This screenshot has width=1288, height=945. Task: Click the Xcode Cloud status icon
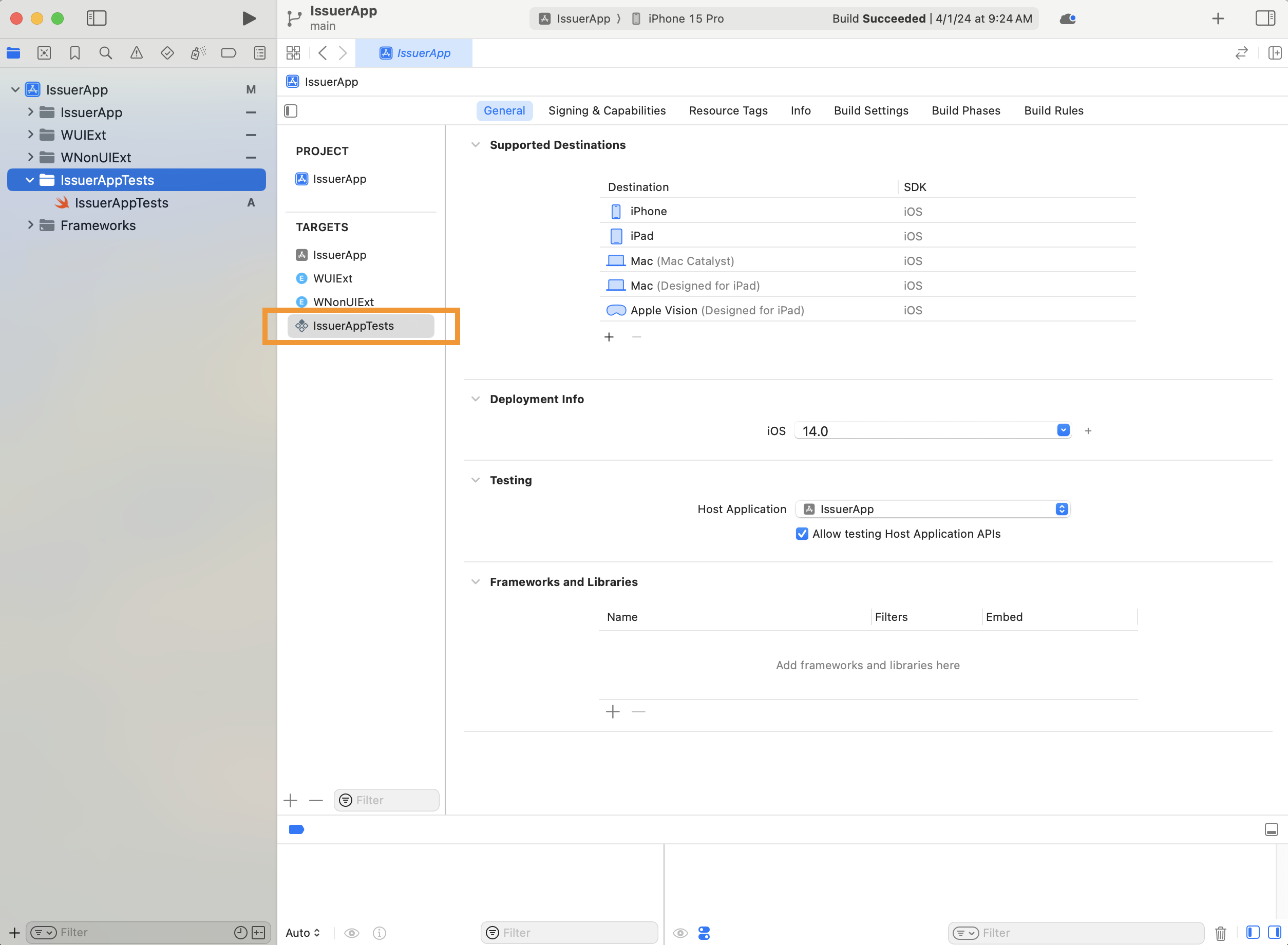1067,19
